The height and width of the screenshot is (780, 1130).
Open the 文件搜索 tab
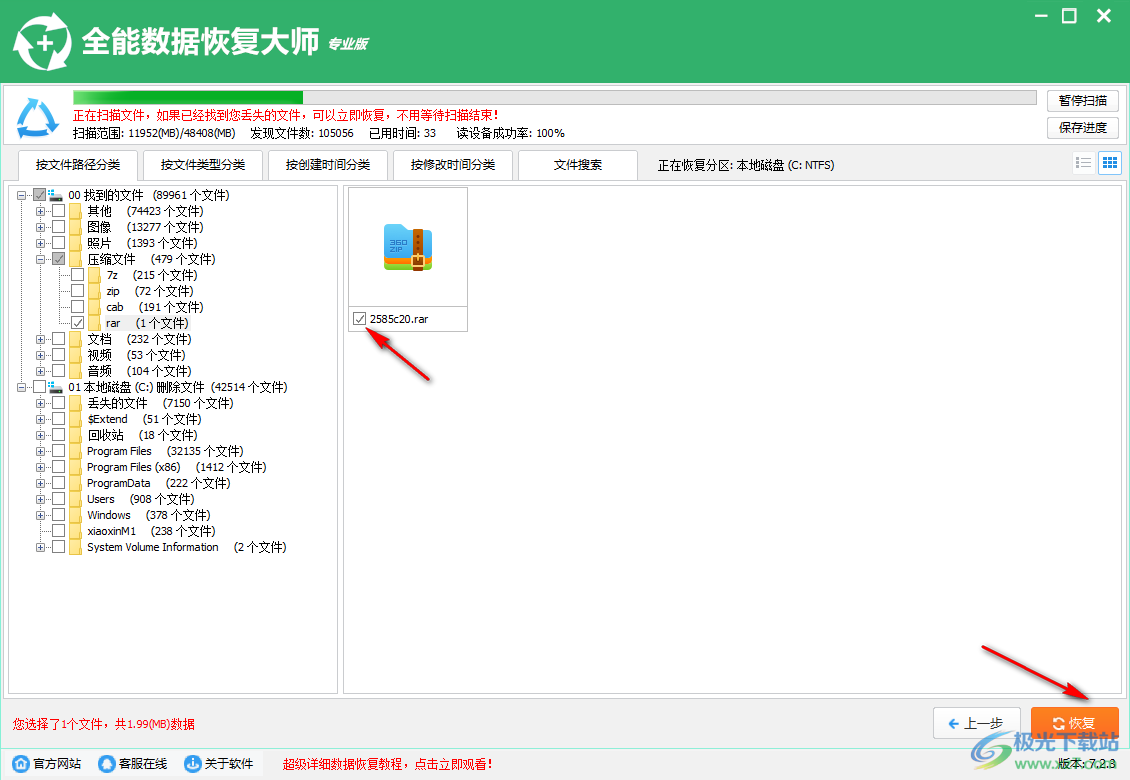click(x=577, y=165)
